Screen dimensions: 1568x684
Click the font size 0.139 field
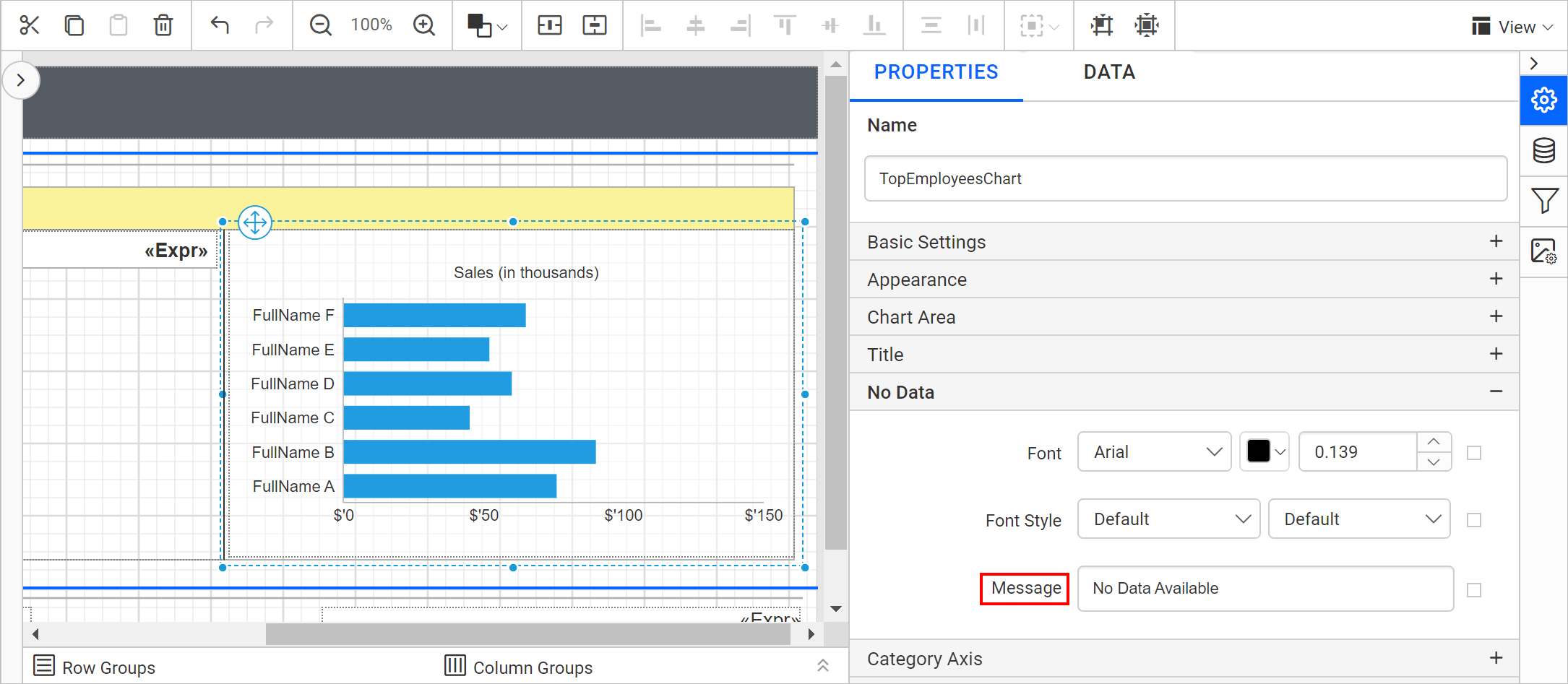[1358, 452]
